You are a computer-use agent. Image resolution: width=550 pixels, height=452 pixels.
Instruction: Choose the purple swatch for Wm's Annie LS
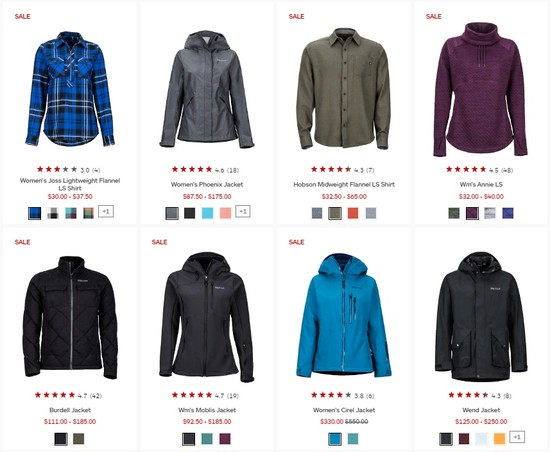click(x=472, y=213)
